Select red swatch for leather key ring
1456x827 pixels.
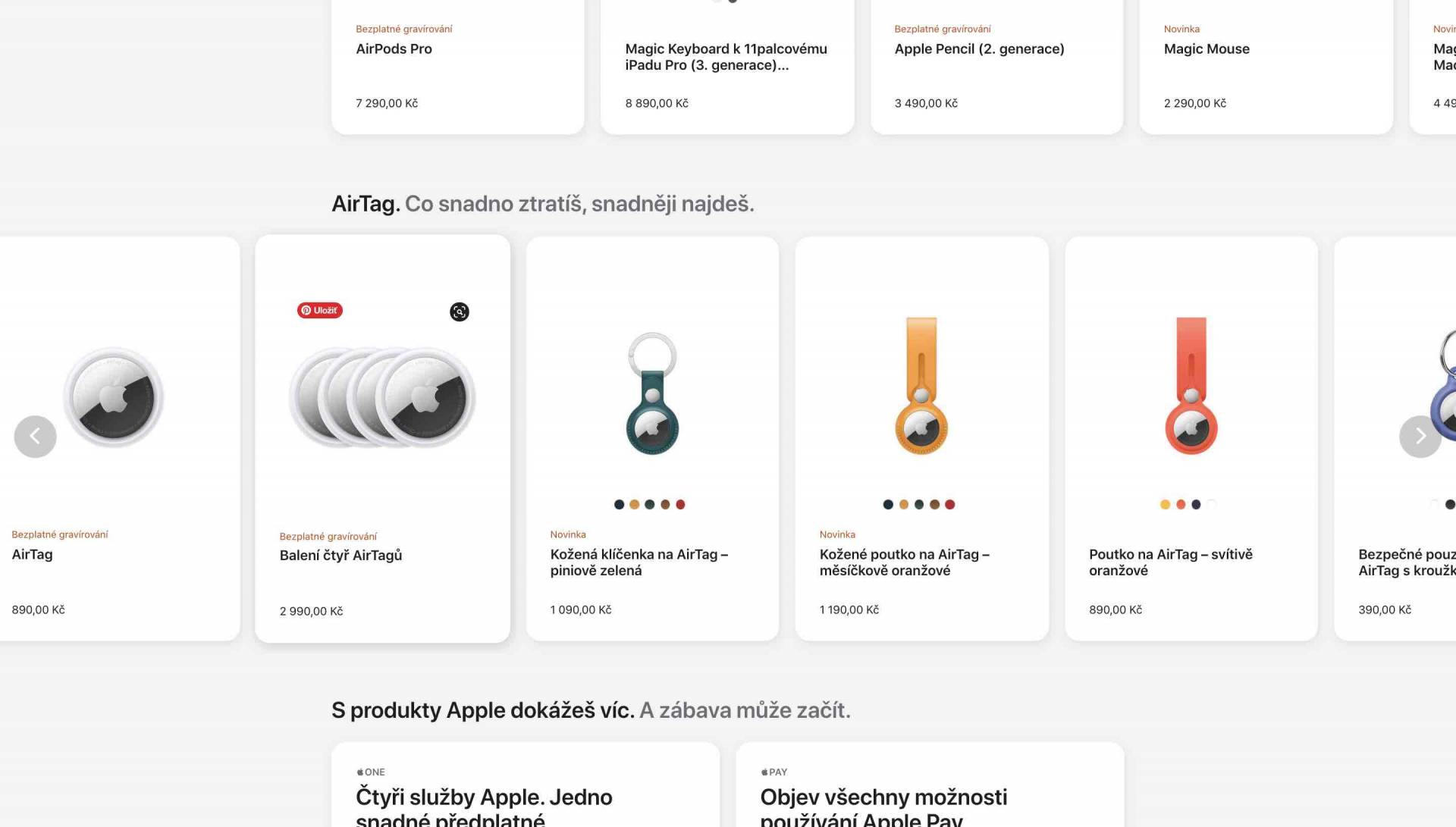tap(680, 505)
